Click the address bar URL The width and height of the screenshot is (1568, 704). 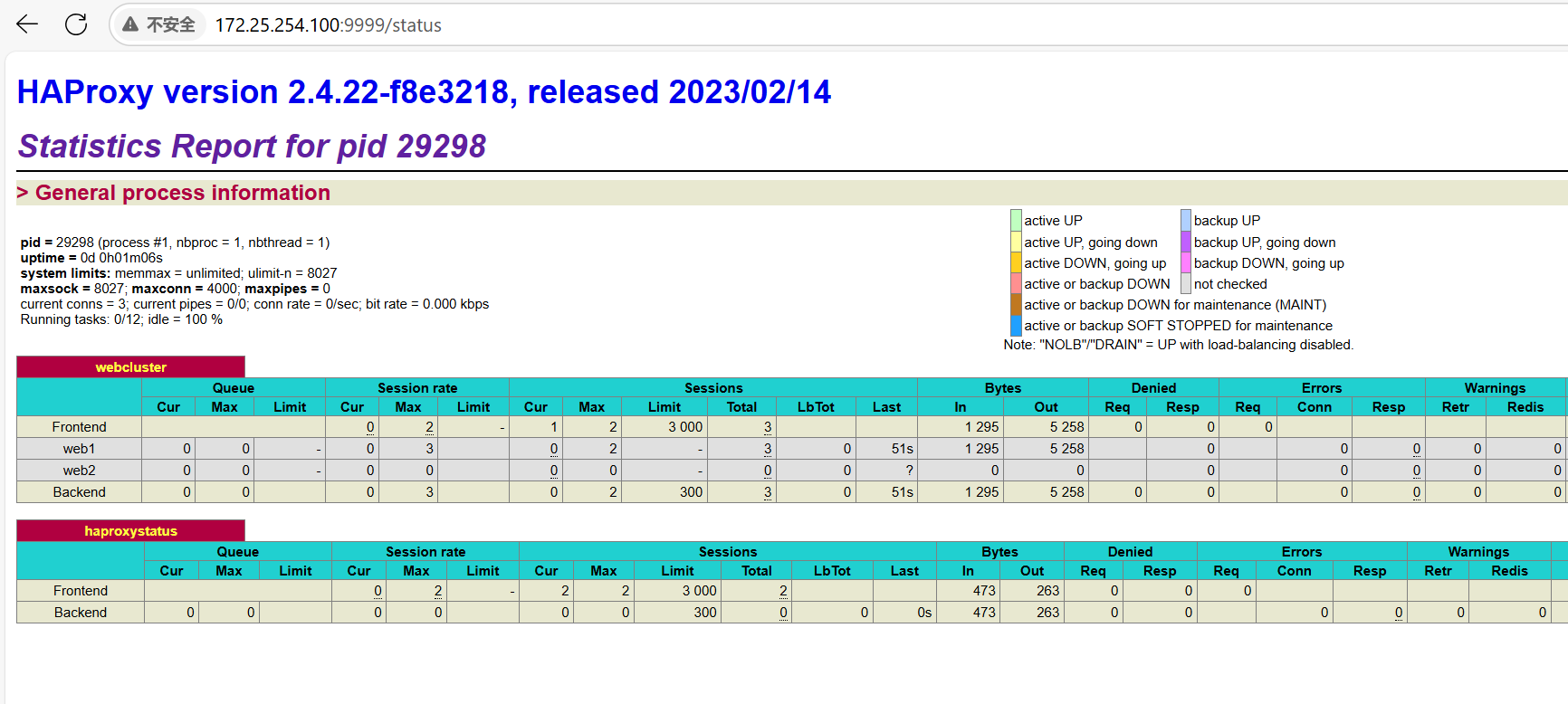click(x=328, y=25)
